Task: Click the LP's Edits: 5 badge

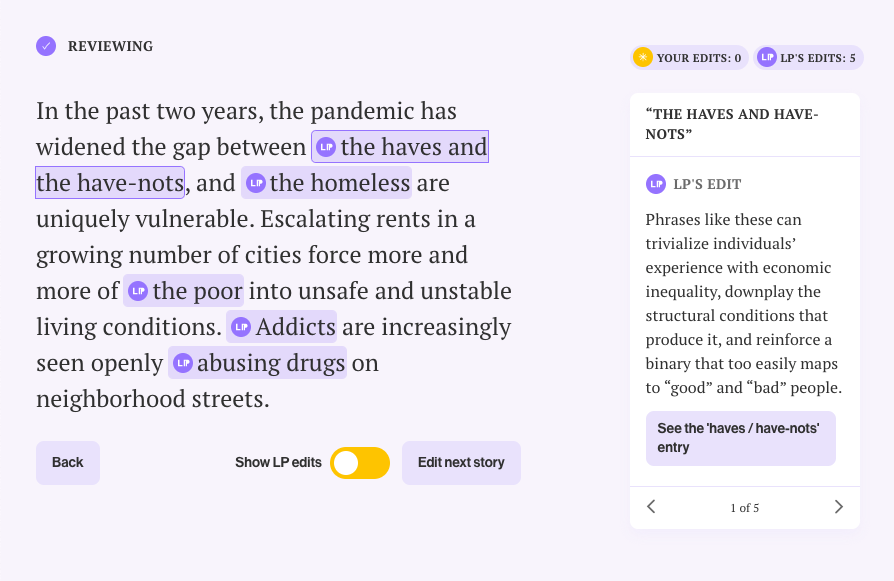Action: (x=808, y=58)
